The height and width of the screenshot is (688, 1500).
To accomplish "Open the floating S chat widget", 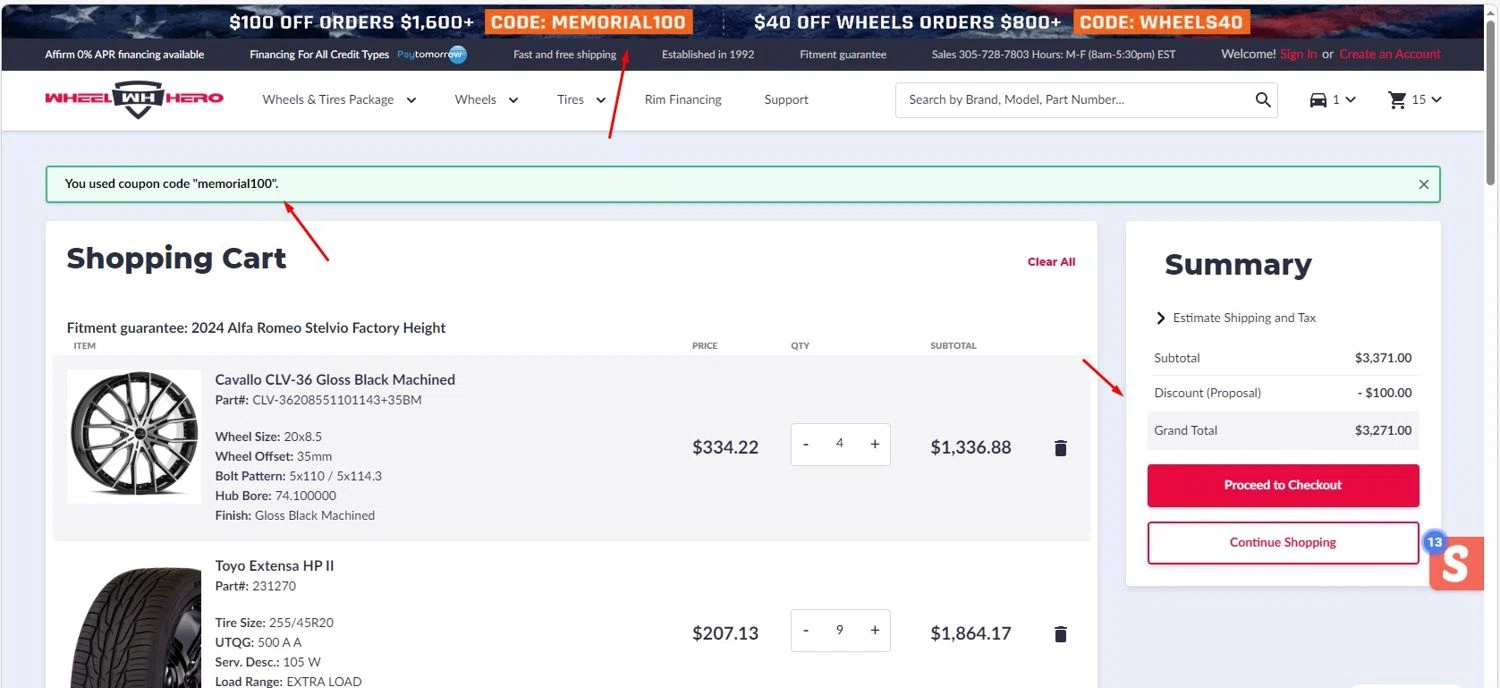I will 1456,564.
